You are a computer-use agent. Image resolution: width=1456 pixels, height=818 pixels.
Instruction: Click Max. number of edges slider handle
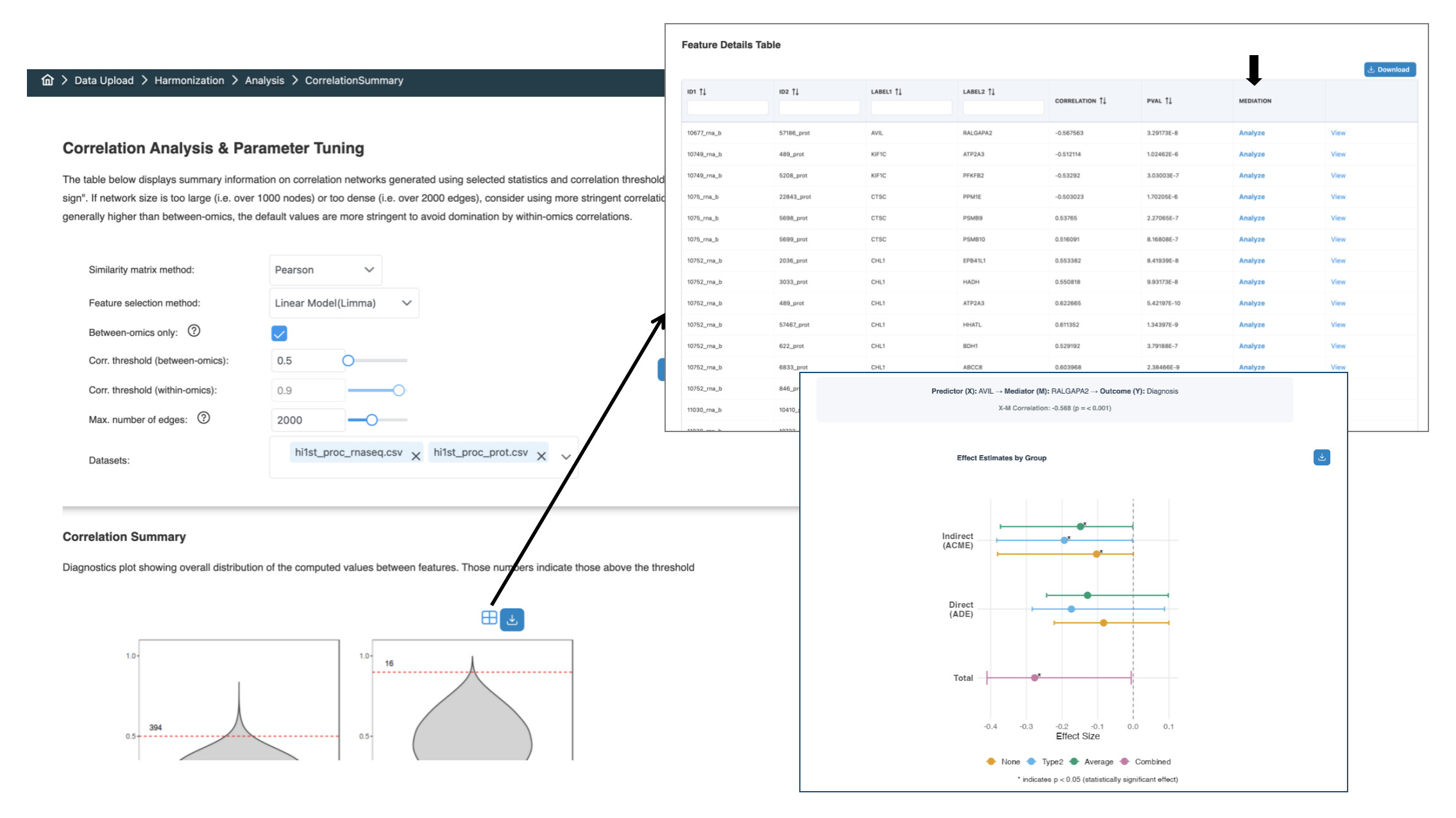point(371,420)
